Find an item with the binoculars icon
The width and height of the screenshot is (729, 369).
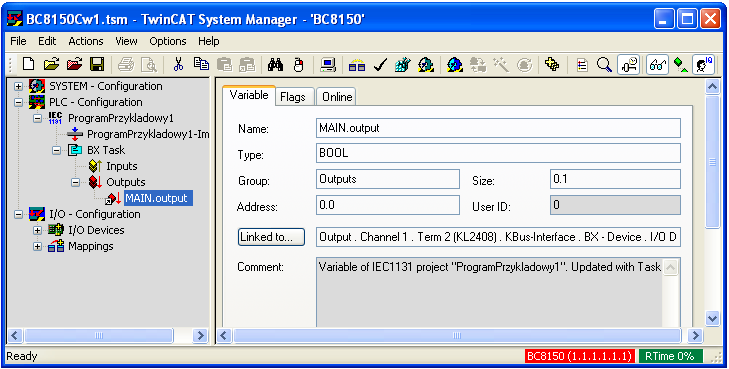point(276,64)
